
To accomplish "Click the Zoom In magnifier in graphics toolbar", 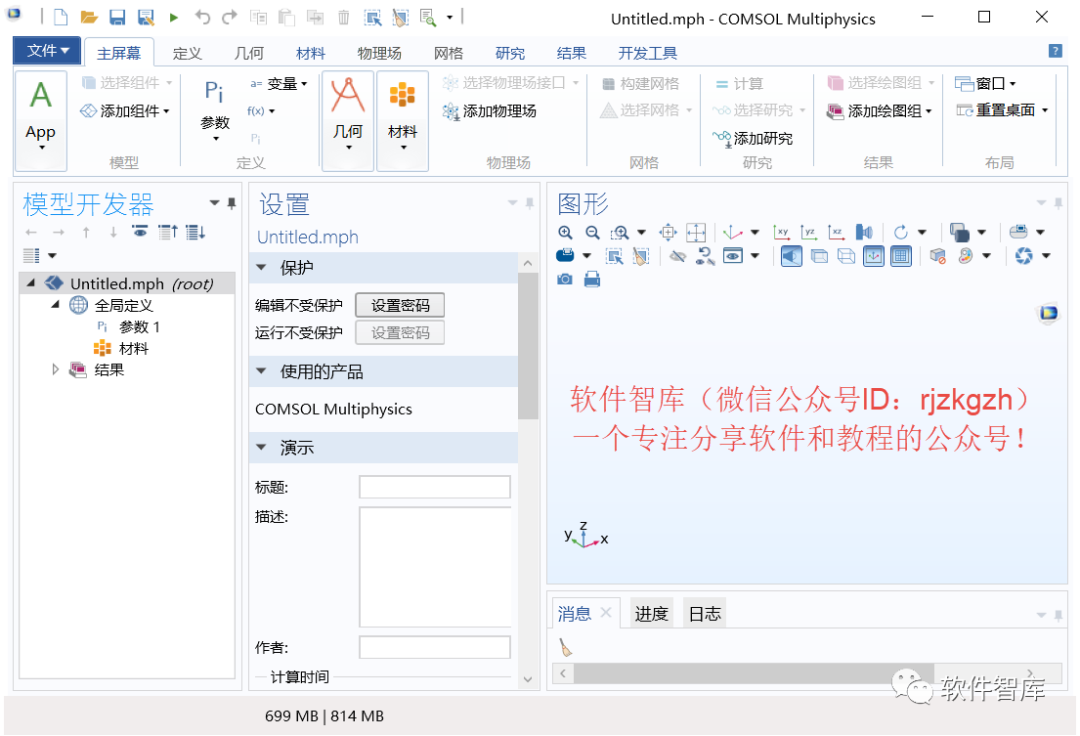I will coord(565,233).
